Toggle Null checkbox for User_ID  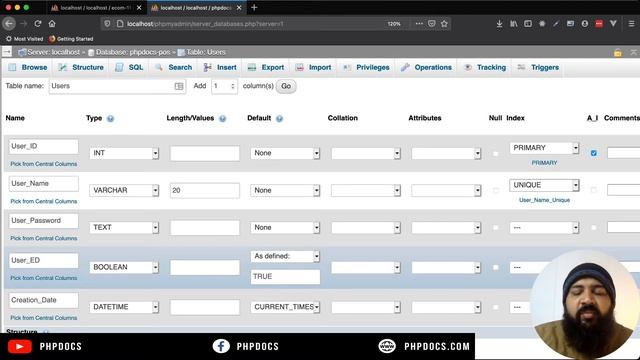click(x=496, y=153)
